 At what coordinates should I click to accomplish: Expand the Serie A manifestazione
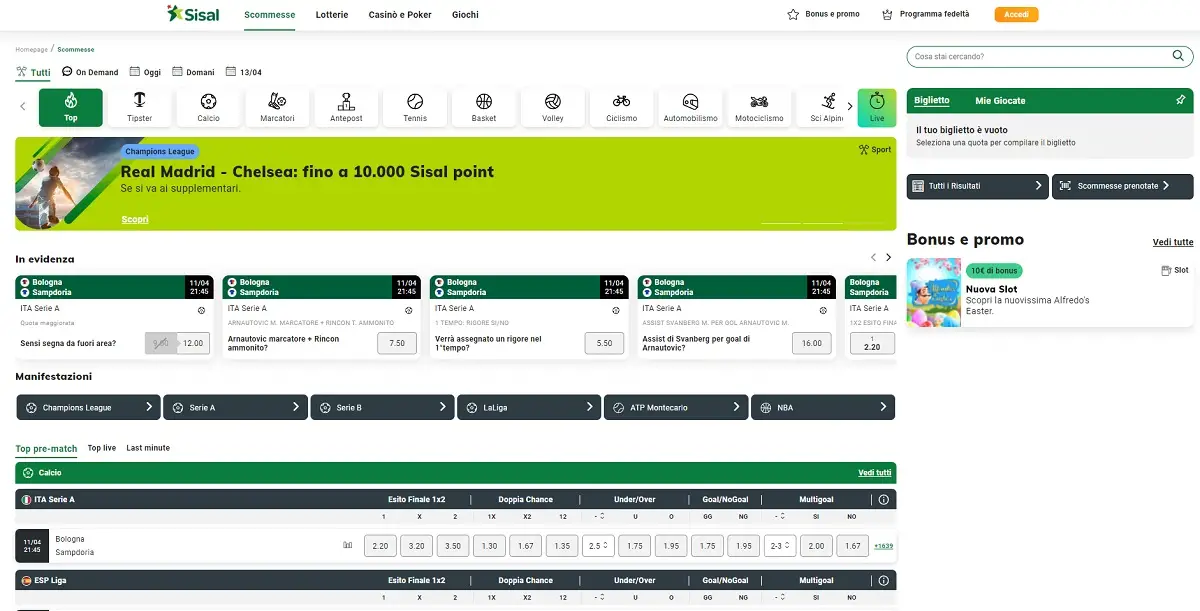235,407
